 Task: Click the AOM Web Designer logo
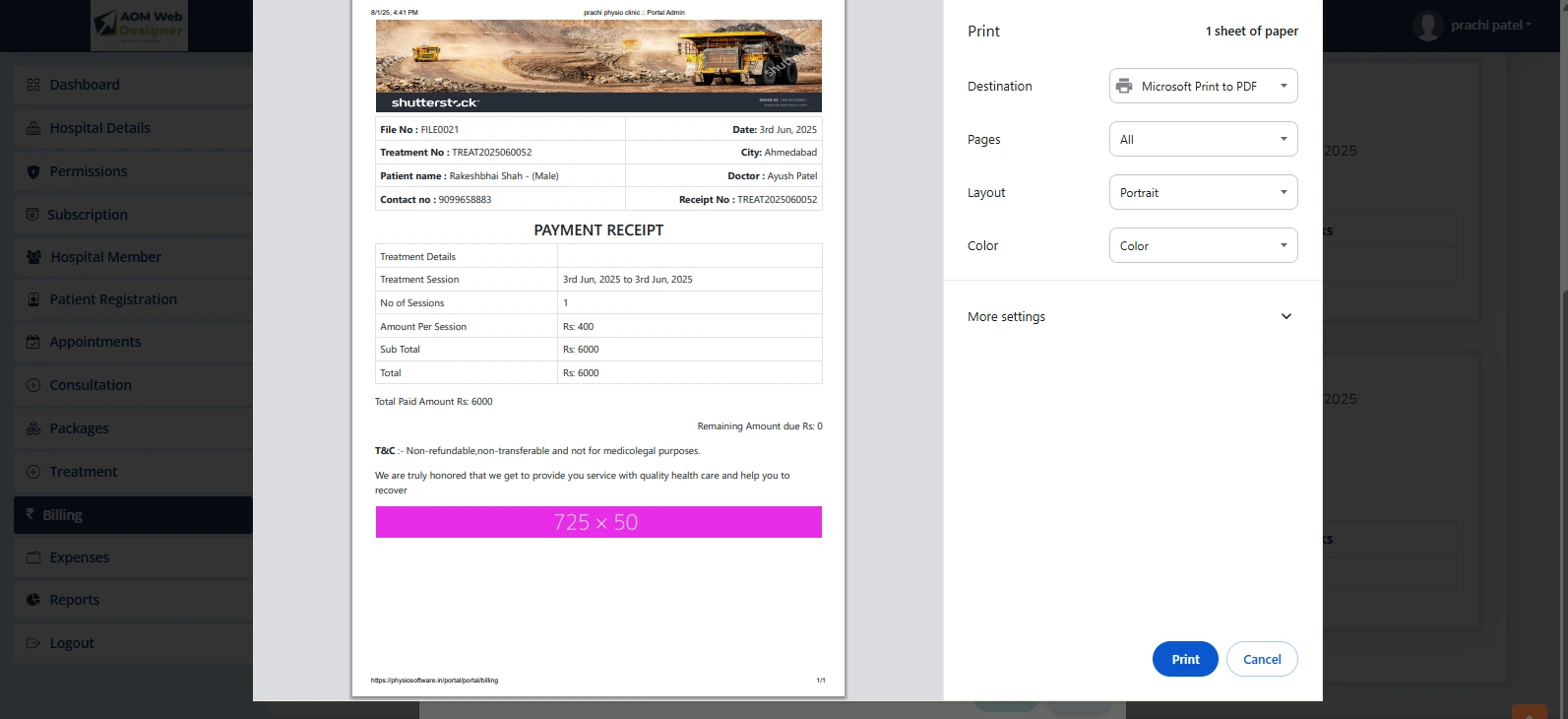[139, 26]
